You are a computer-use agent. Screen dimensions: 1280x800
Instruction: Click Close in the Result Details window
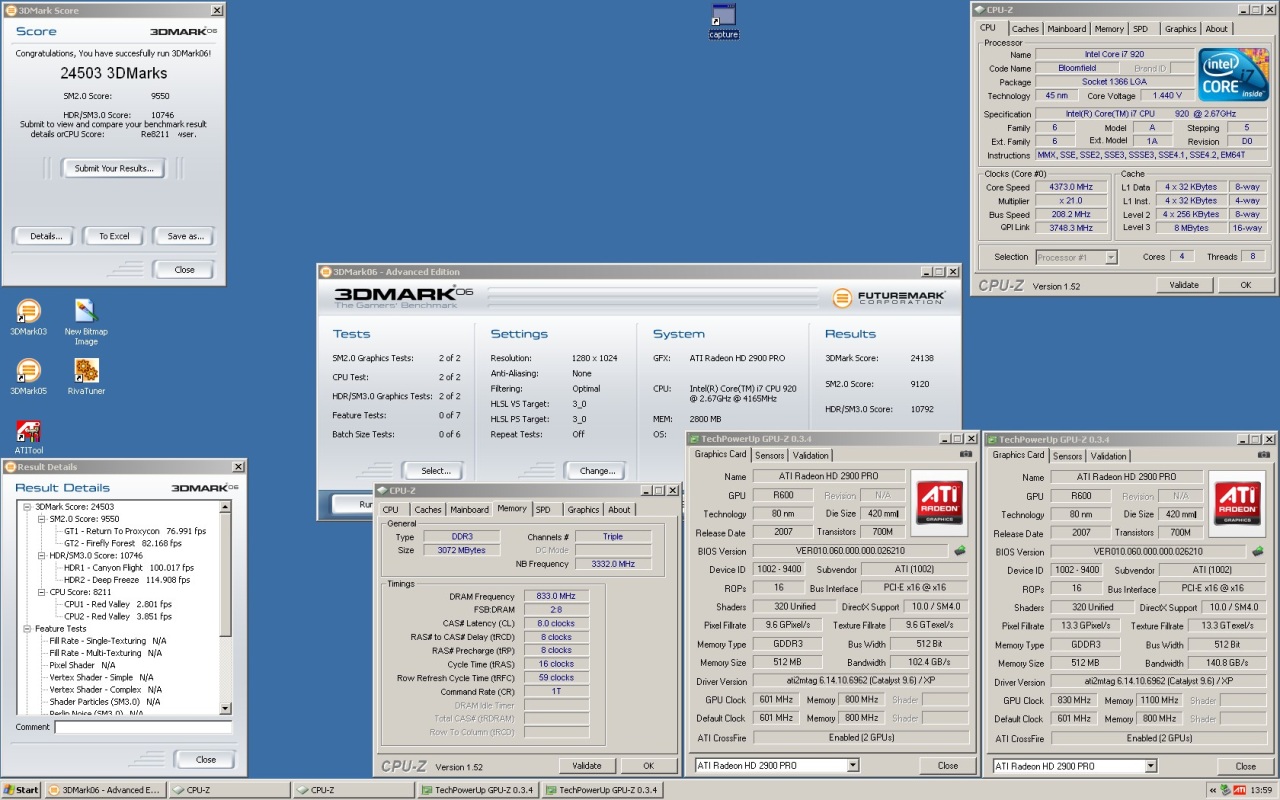coord(206,759)
